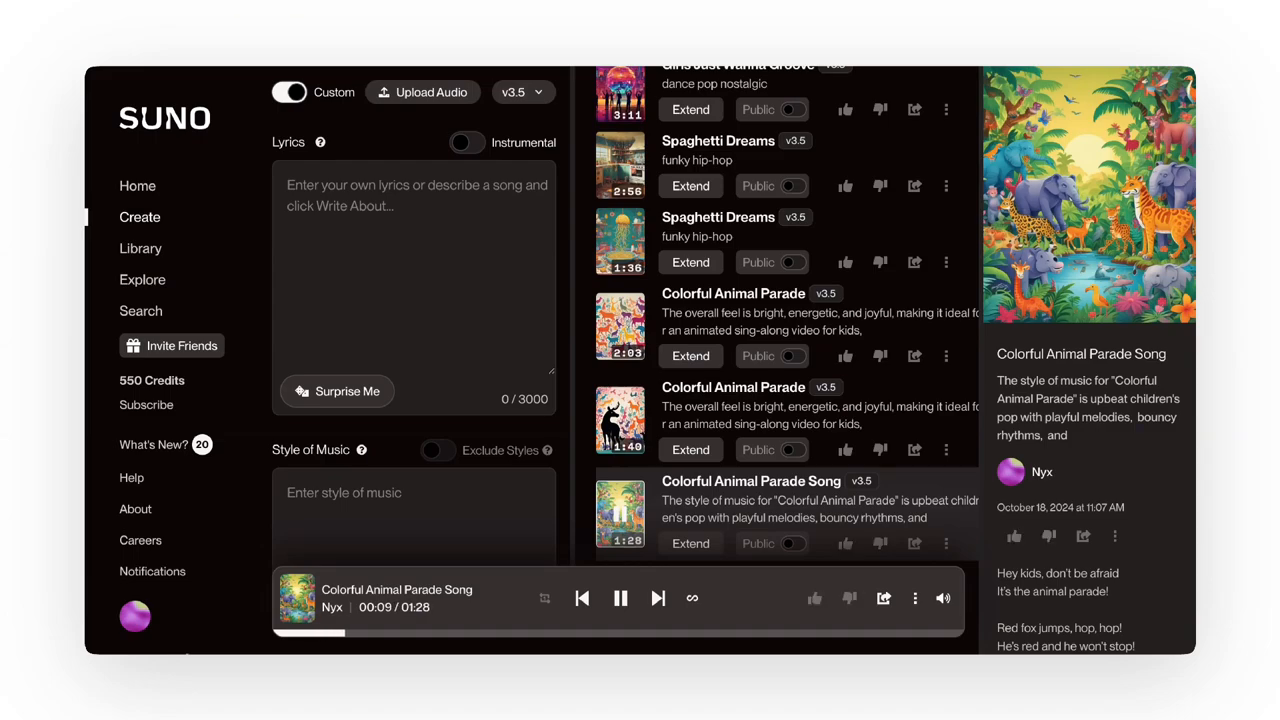Open the Lyrics help question mark

tap(320, 142)
